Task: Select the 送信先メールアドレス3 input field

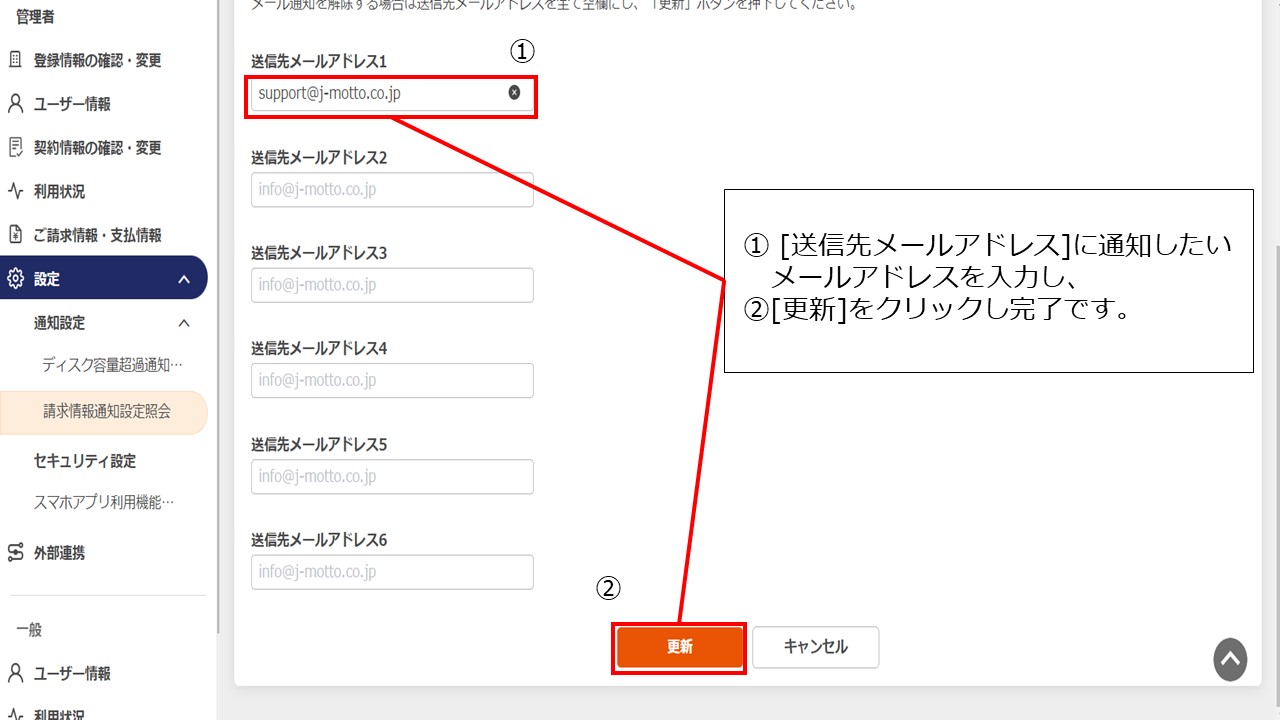Action: [x=392, y=285]
